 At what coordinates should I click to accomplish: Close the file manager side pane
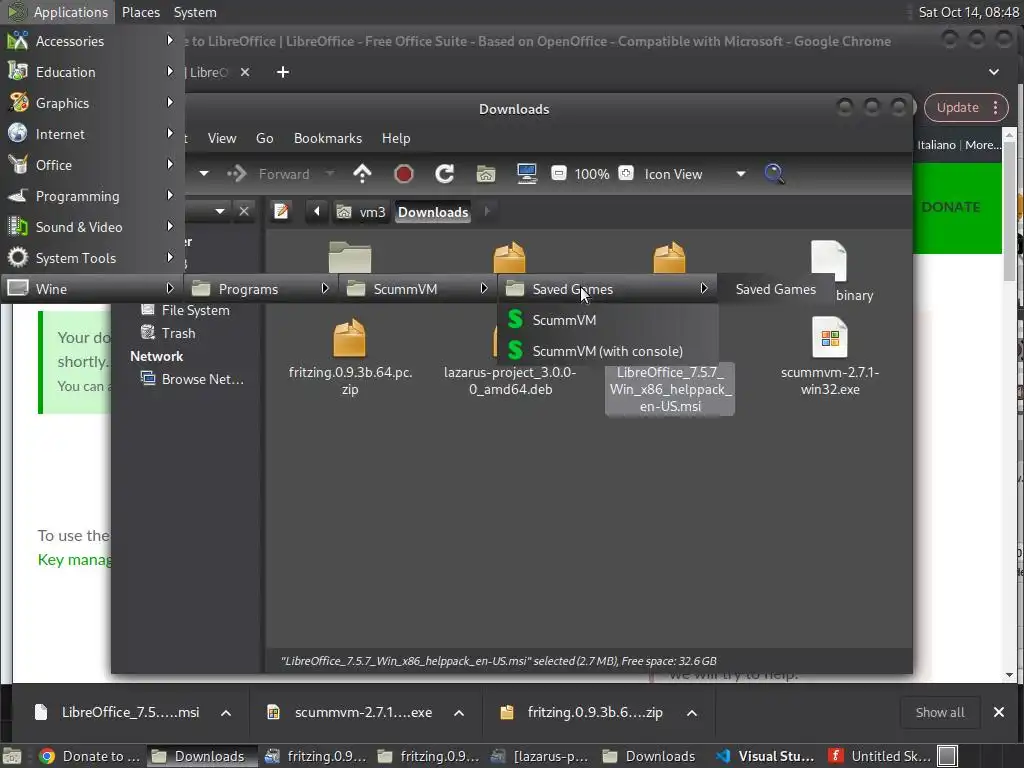pyautogui.click(x=244, y=212)
